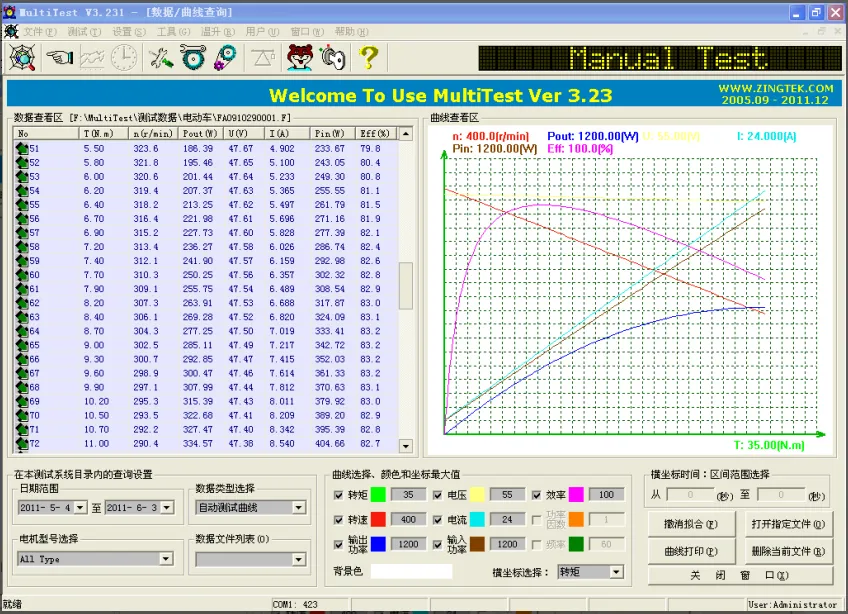This screenshot has height=614, width=848.
Task: Click the red 转速 color swatch
Action: pyautogui.click(x=378, y=519)
